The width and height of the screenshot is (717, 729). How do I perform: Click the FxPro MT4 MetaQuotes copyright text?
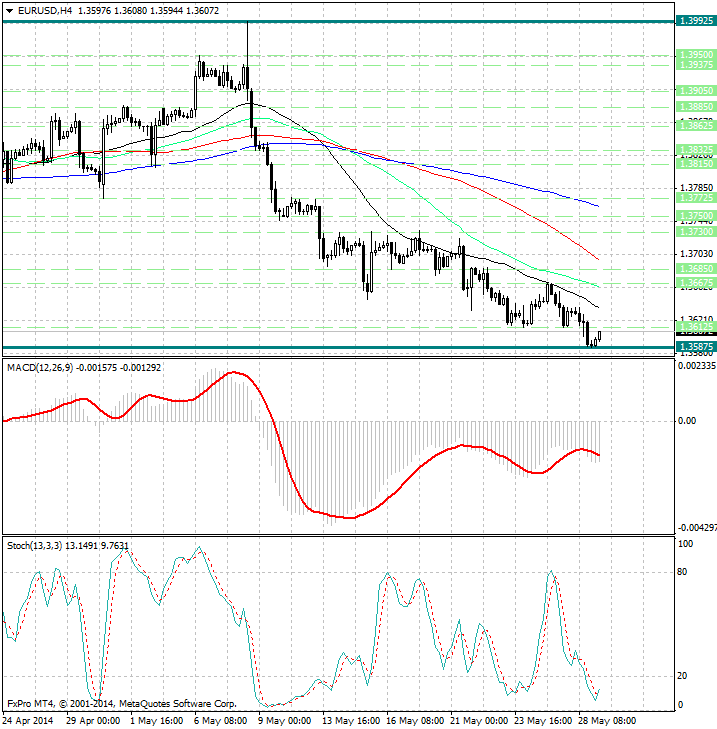tap(122, 704)
